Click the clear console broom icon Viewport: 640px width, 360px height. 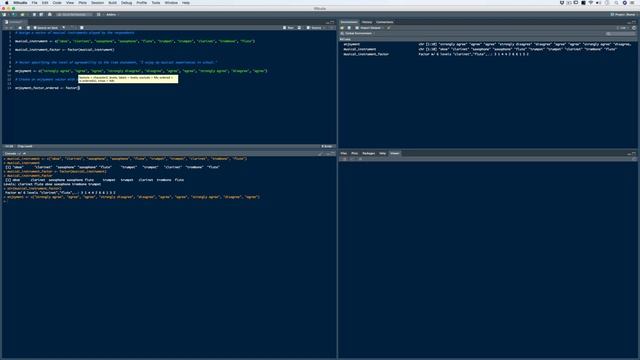[320, 154]
